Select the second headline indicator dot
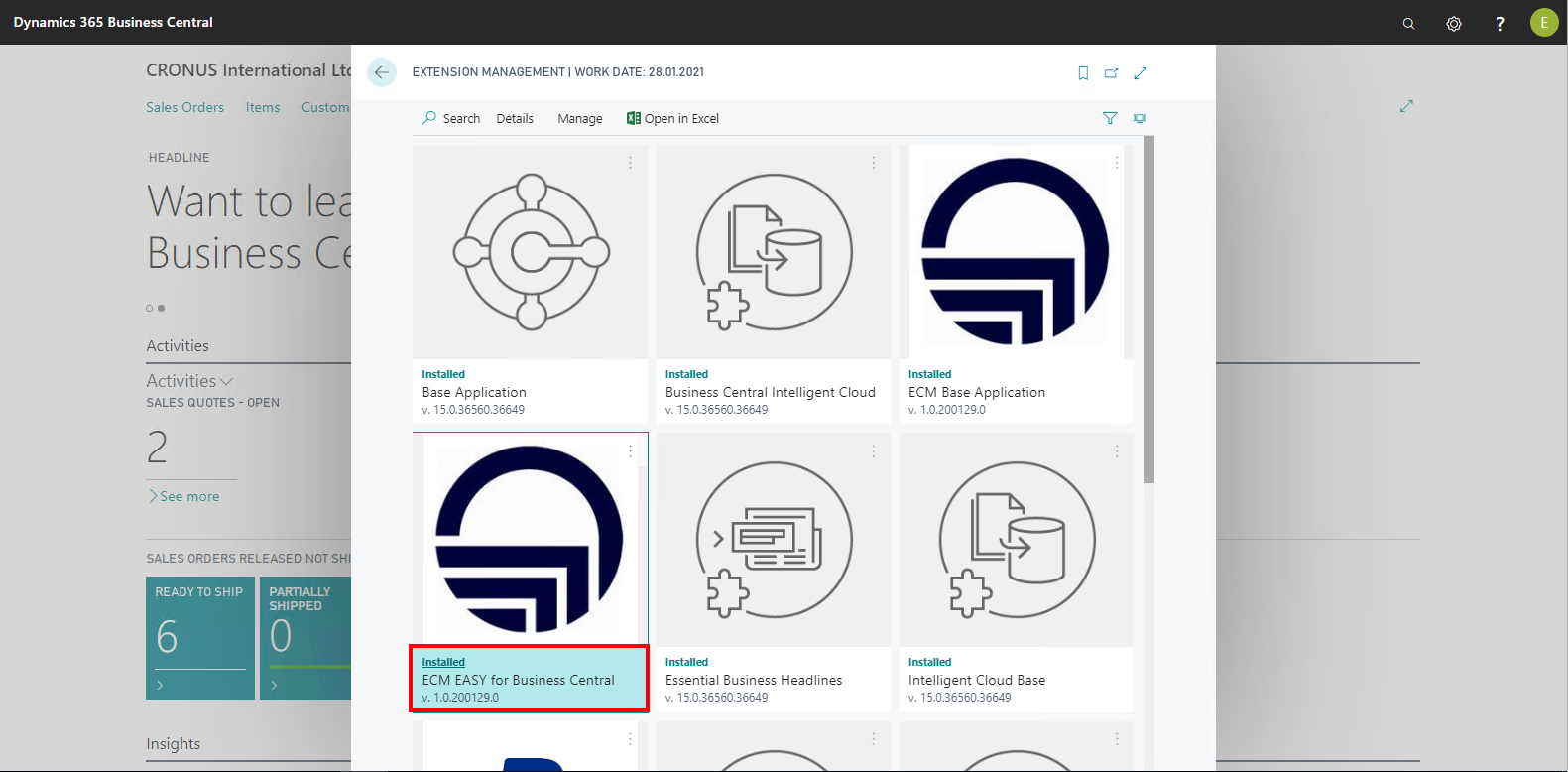Screen dimensions: 1568x772 click(x=161, y=308)
